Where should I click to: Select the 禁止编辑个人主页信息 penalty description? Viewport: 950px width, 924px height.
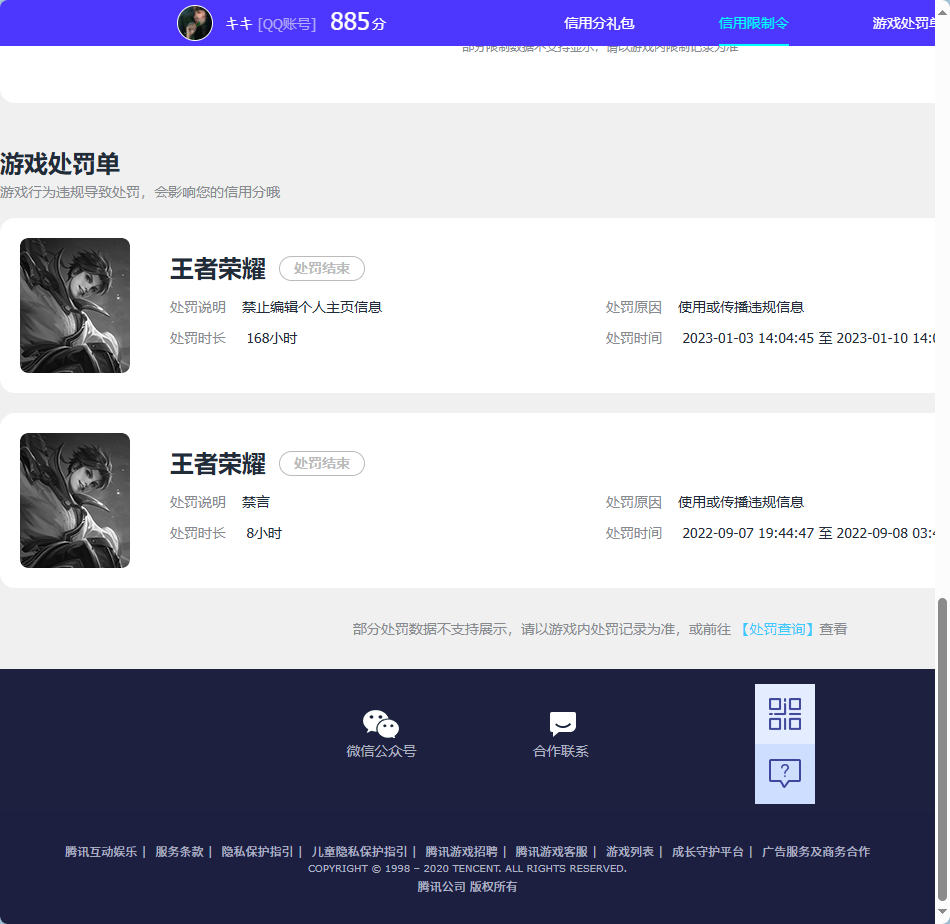(x=311, y=307)
